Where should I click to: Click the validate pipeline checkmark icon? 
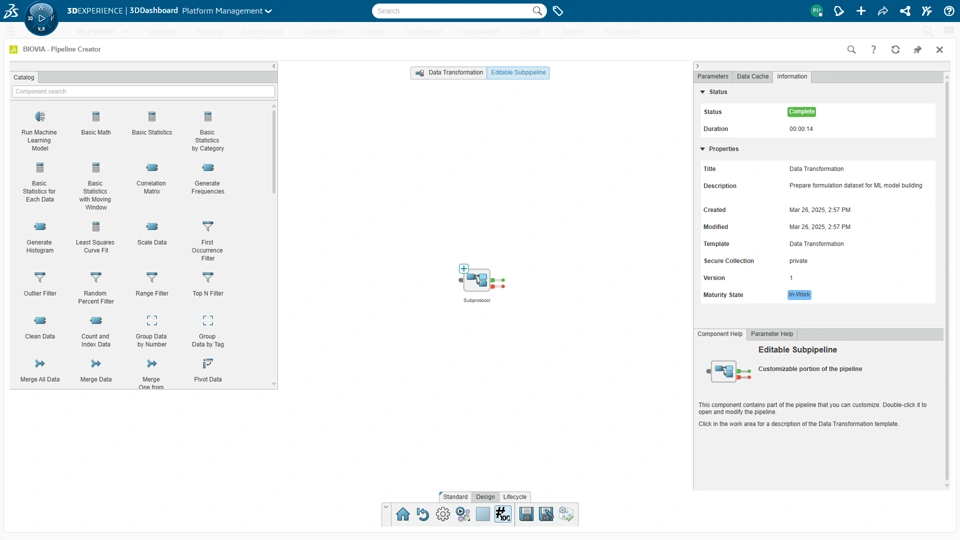tap(566, 514)
